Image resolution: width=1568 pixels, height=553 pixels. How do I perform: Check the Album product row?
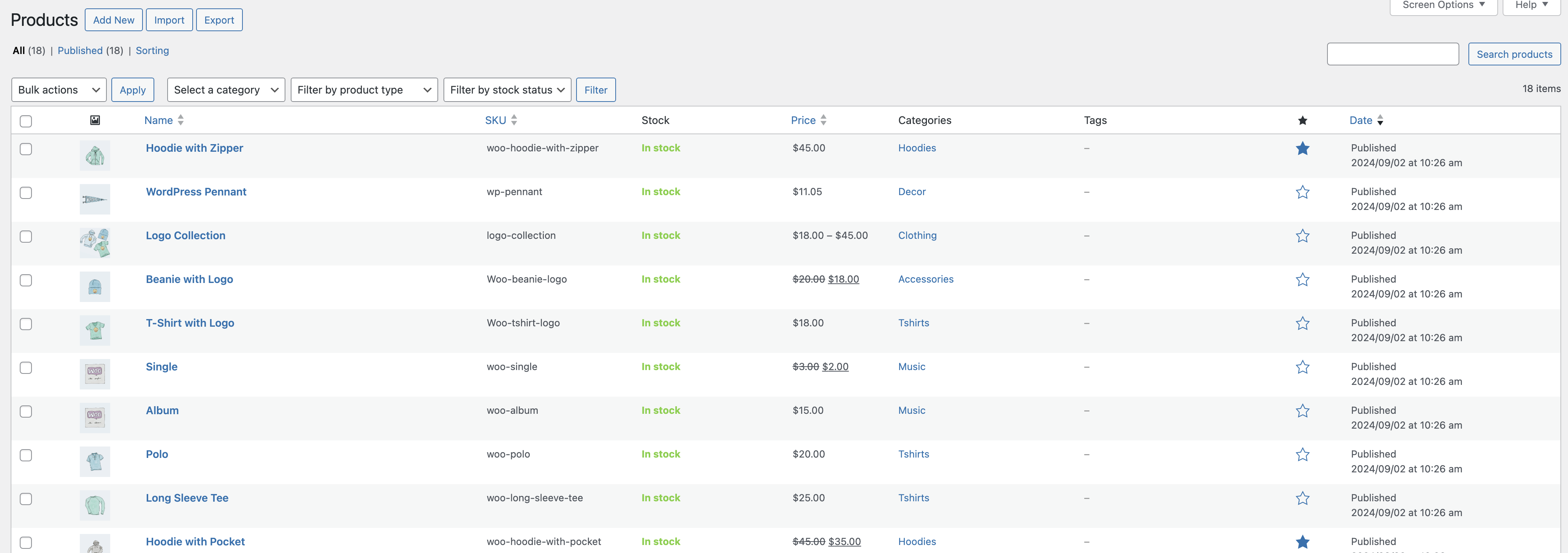pos(25,412)
